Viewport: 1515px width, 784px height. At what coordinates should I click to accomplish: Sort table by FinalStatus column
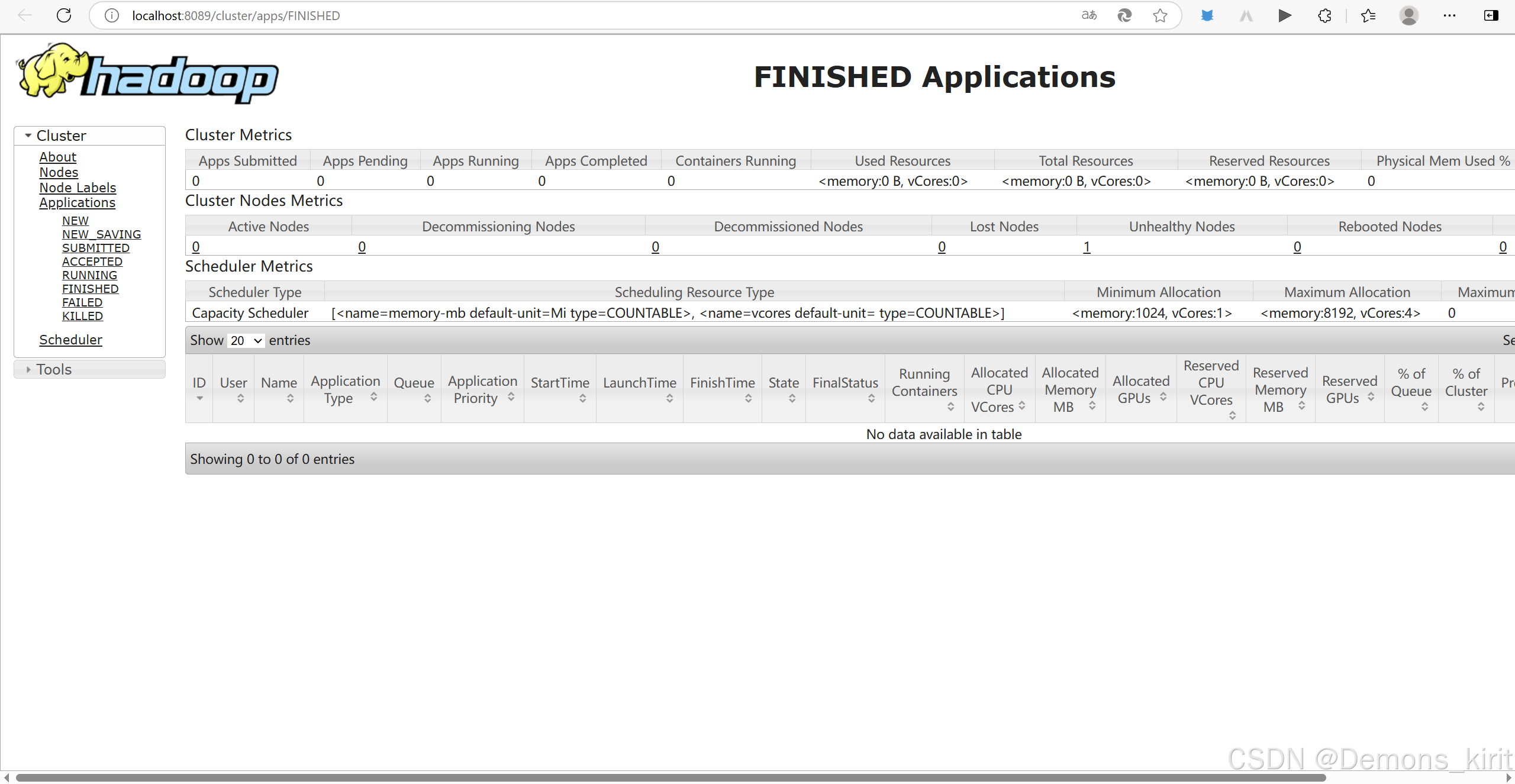[845, 388]
